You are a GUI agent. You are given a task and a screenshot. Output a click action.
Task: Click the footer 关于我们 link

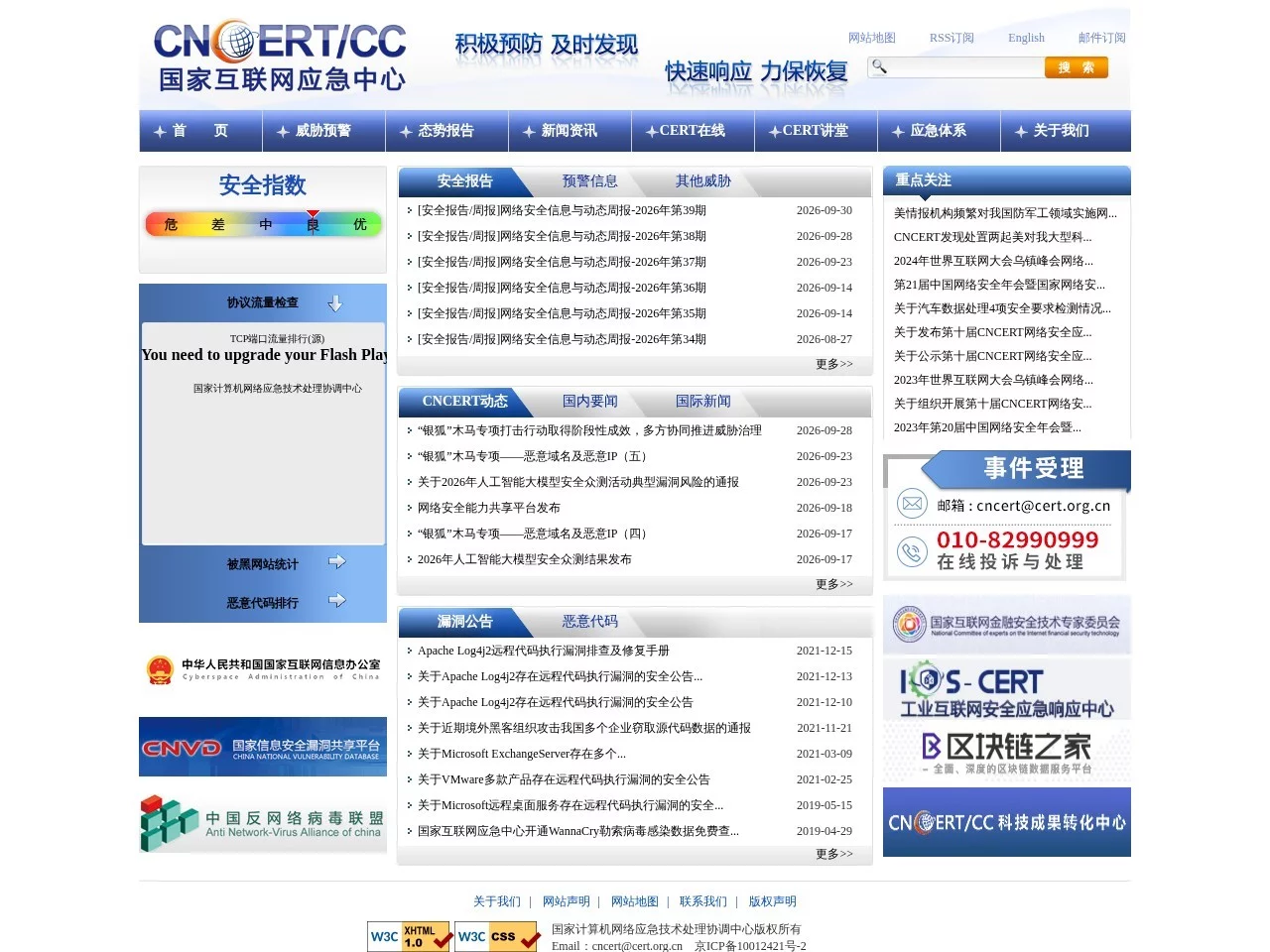click(497, 901)
